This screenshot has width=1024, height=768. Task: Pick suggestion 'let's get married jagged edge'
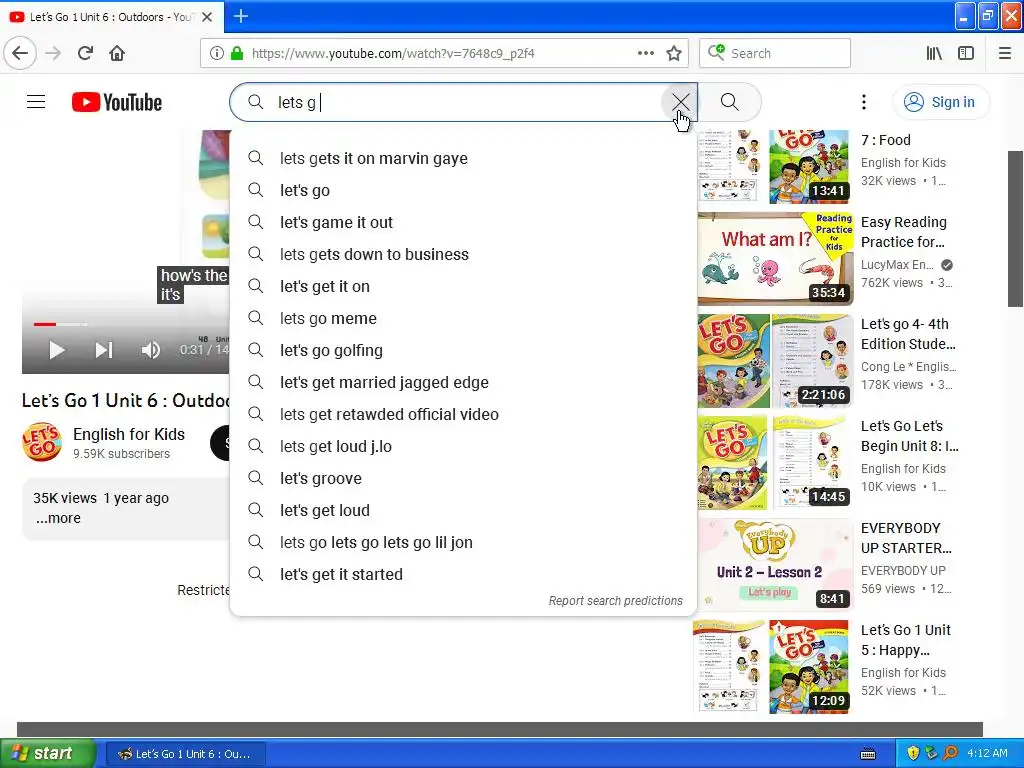pos(463,382)
